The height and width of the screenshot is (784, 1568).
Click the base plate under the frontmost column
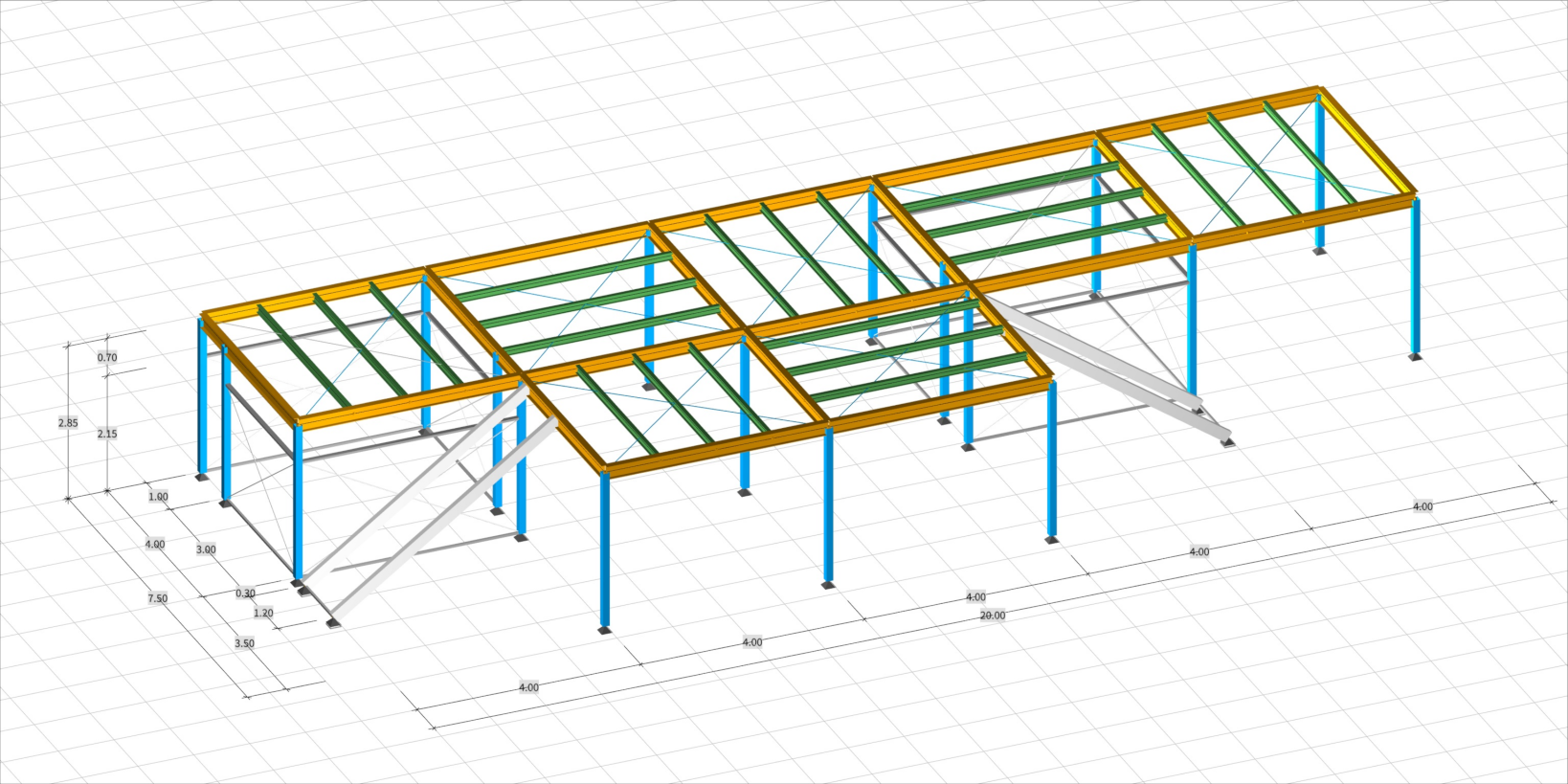604,629
